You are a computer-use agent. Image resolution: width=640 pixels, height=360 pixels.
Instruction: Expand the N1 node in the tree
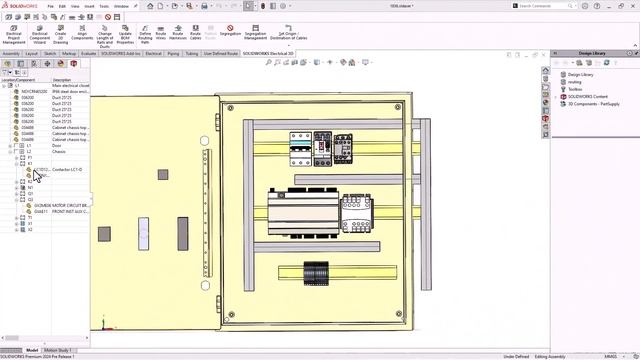point(17,188)
